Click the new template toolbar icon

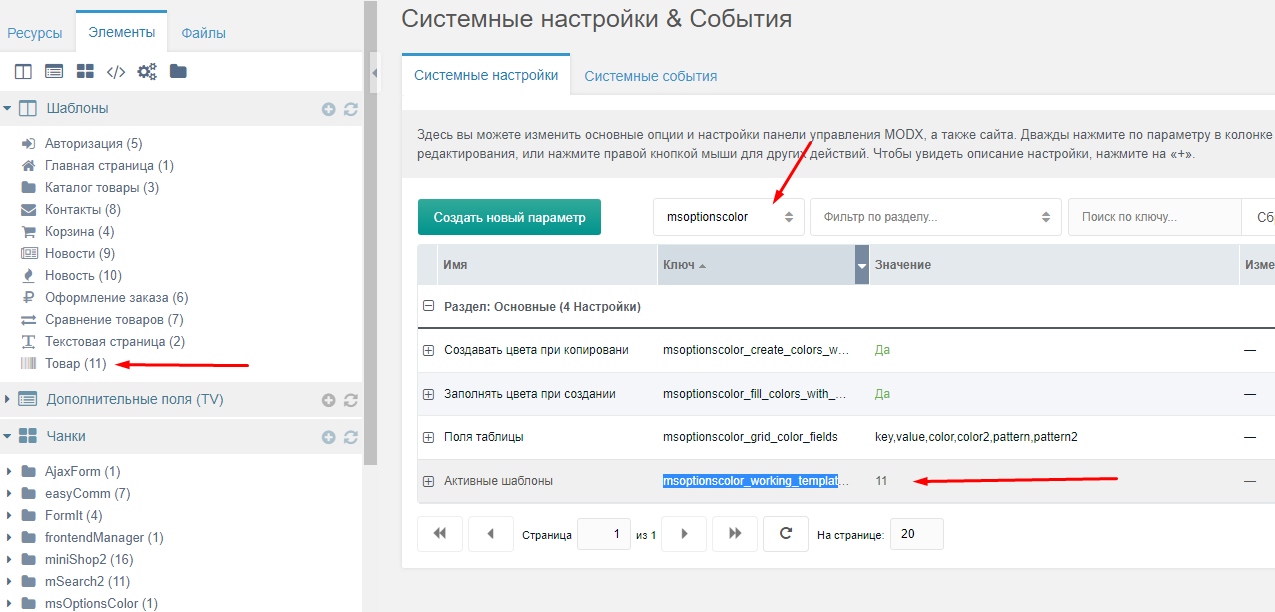click(x=23, y=72)
